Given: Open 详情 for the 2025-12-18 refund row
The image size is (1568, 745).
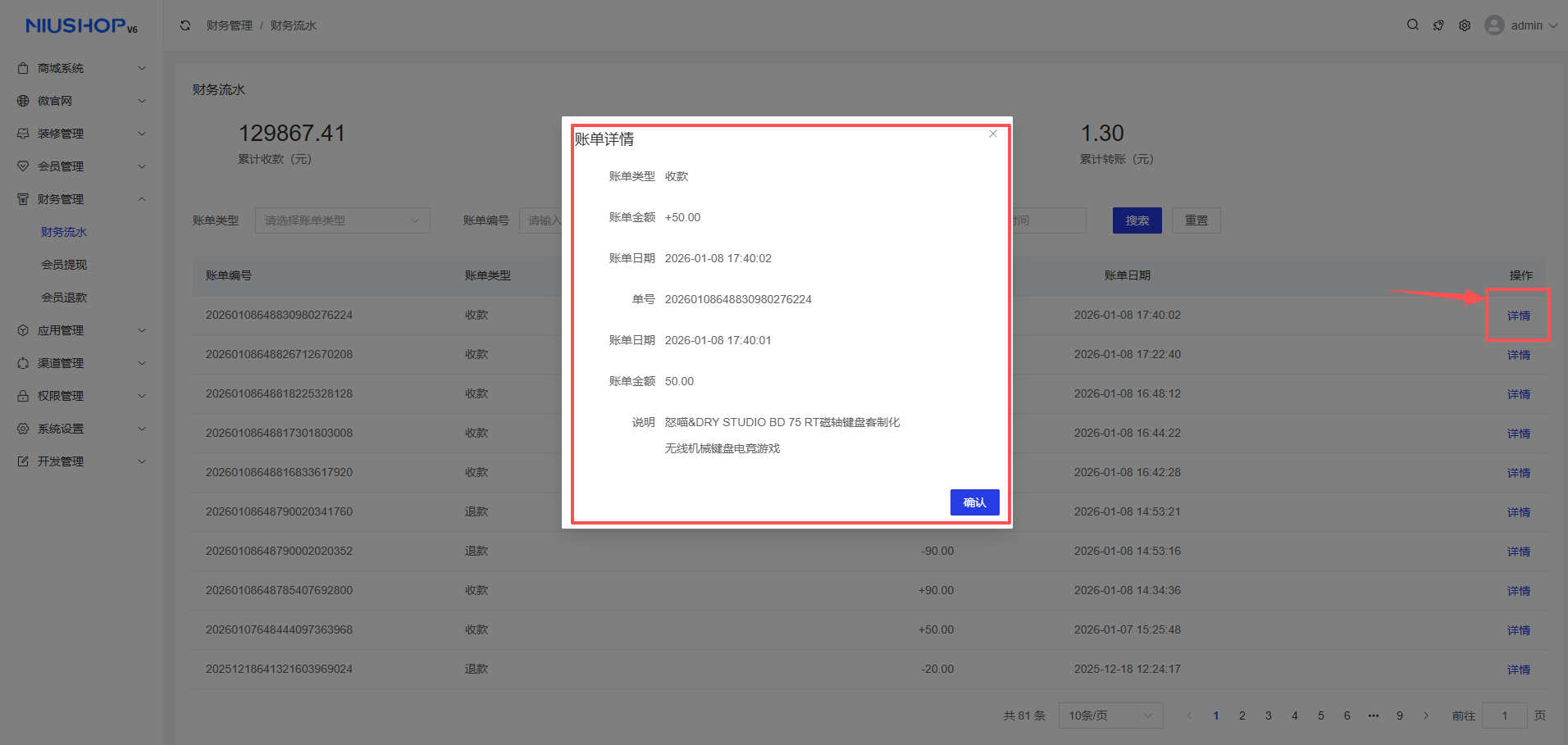Looking at the screenshot, I should (1518, 670).
